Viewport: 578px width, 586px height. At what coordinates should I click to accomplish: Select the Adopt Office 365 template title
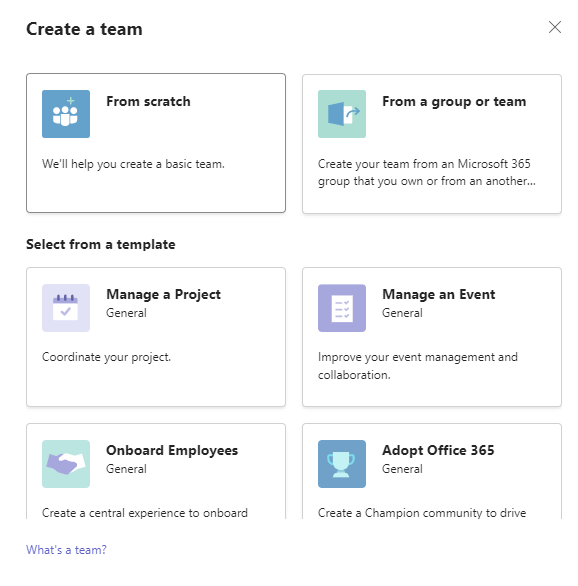(x=438, y=450)
